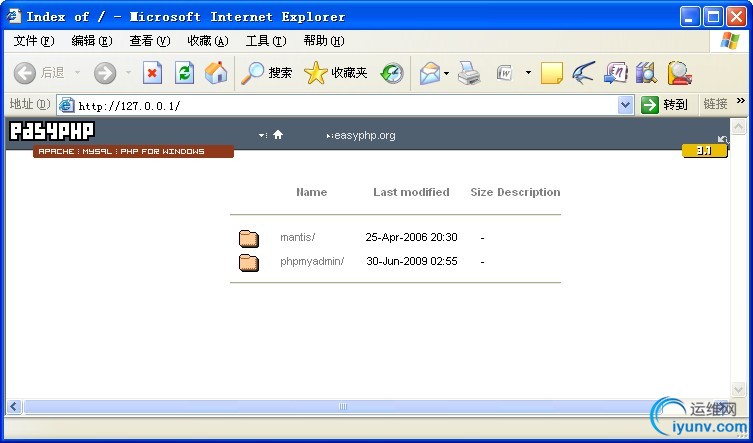This screenshot has width=753, height=443.
Task: Sort by Last modified column header
Action: click(x=412, y=192)
